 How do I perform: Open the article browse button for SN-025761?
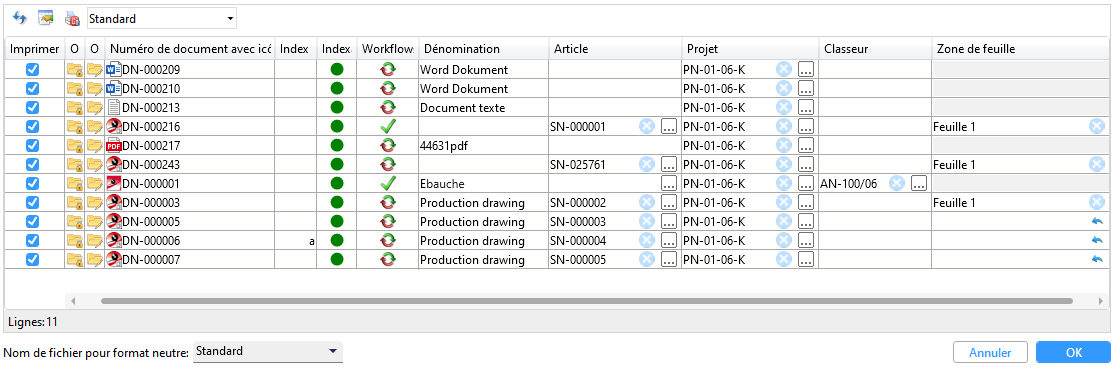pyautogui.click(x=669, y=164)
